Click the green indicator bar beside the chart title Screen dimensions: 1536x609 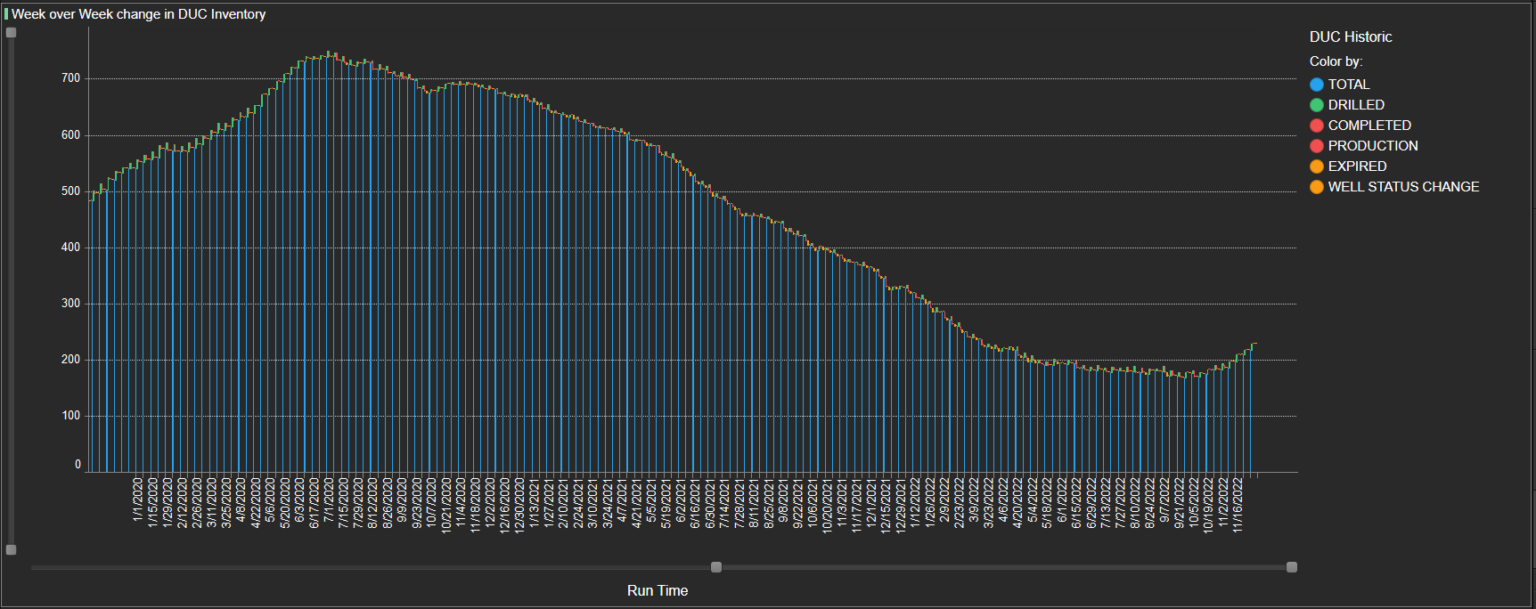6,14
